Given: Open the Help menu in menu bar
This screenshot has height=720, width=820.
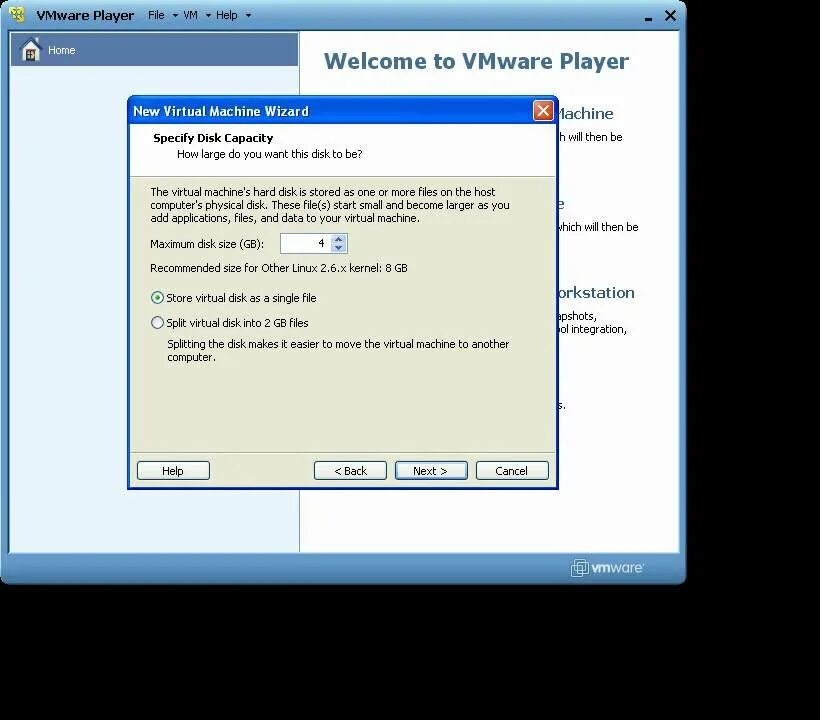Looking at the screenshot, I should pyautogui.click(x=226, y=15).
